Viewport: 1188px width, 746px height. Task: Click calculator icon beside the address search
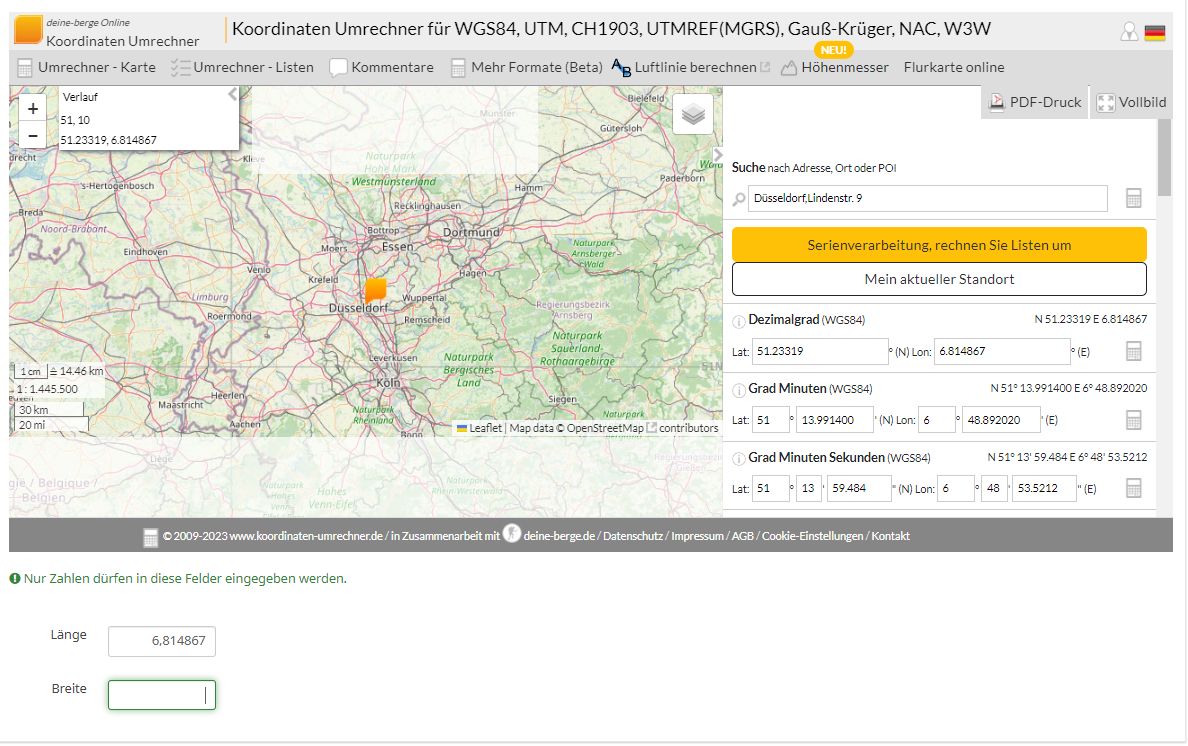[x=1133, y=198]
